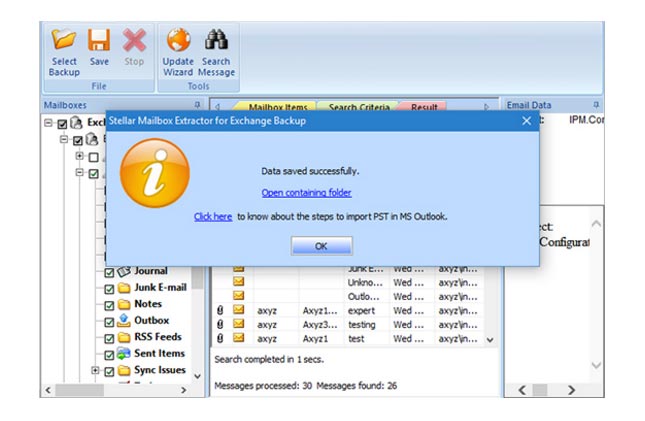This screenshot has width=645, height=421.
Task: Toggle the Sync Issues checkbox
Action: coord(109,371)
